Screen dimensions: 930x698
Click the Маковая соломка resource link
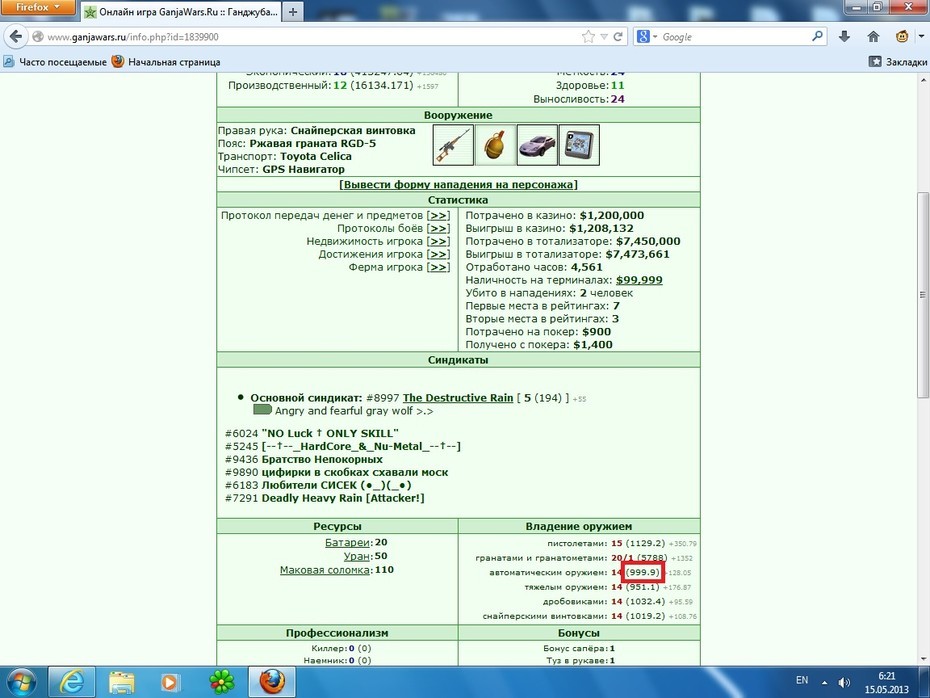[x=325, y=570]
